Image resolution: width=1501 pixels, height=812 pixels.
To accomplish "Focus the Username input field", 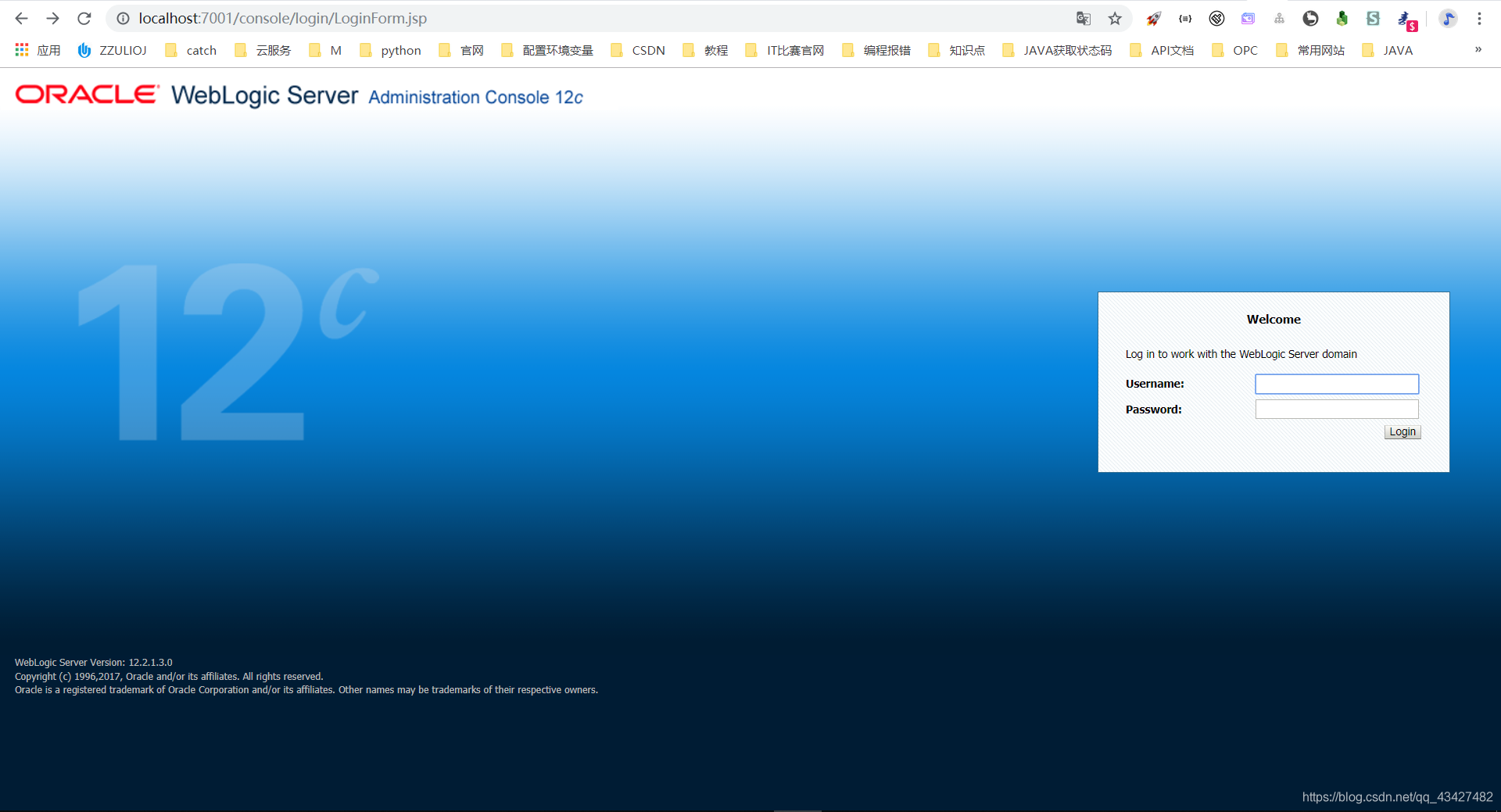I will pyautogui.click(x=1337, y=384).
